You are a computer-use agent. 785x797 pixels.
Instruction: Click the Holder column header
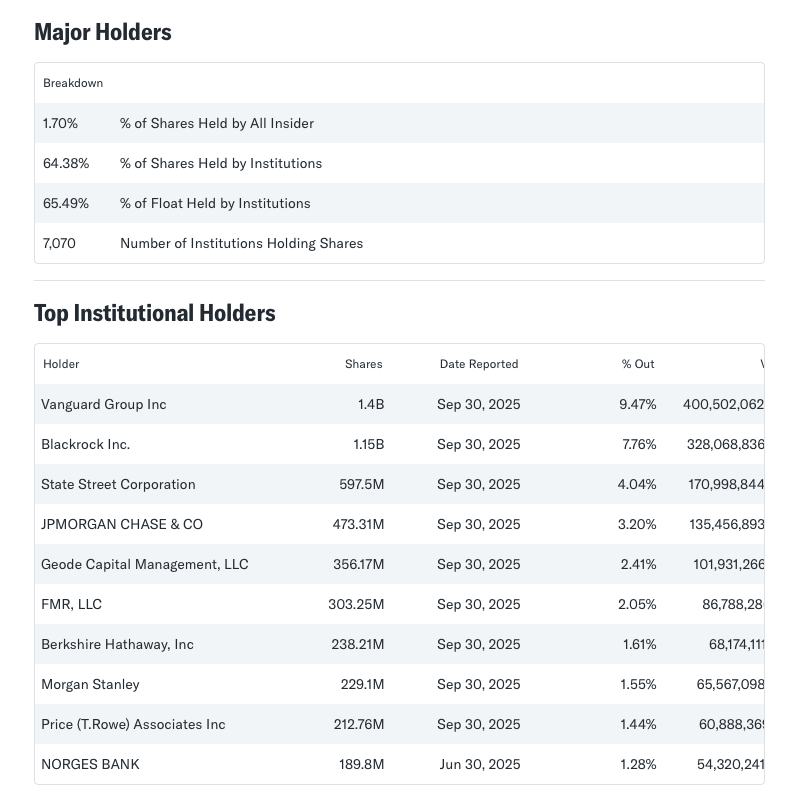(61, 364)
